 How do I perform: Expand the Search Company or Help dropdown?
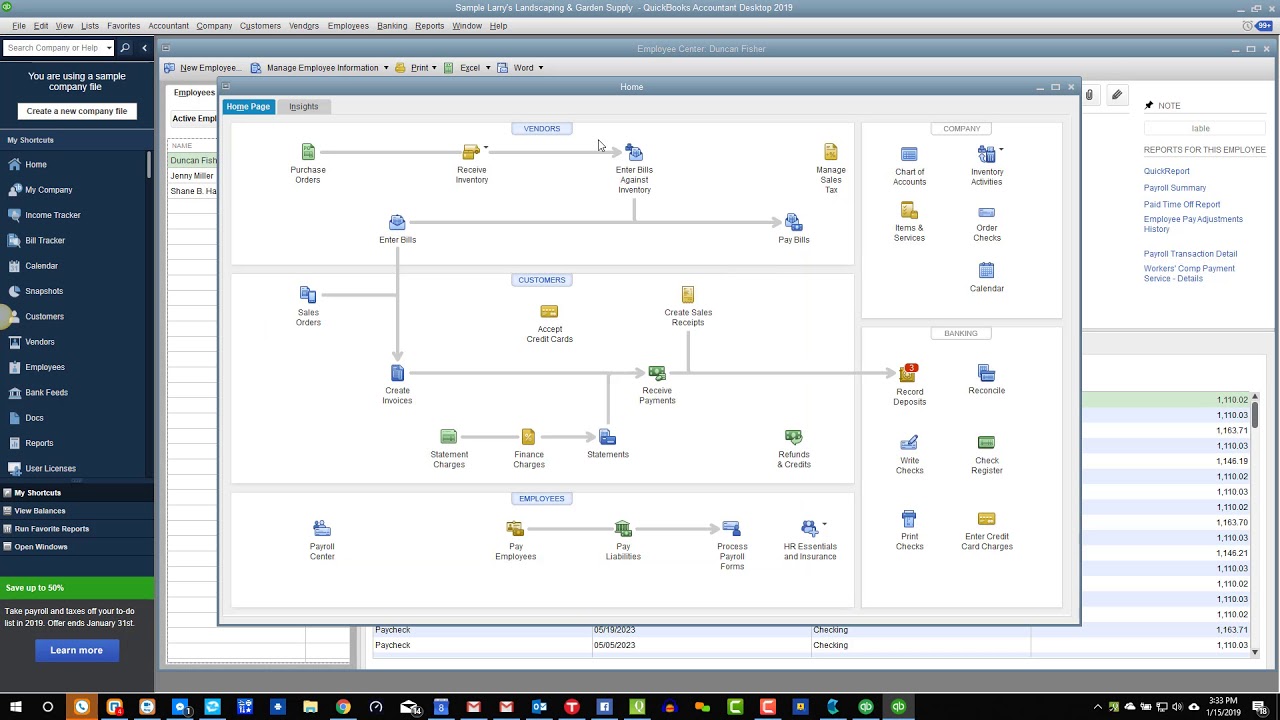pos(109,48)
